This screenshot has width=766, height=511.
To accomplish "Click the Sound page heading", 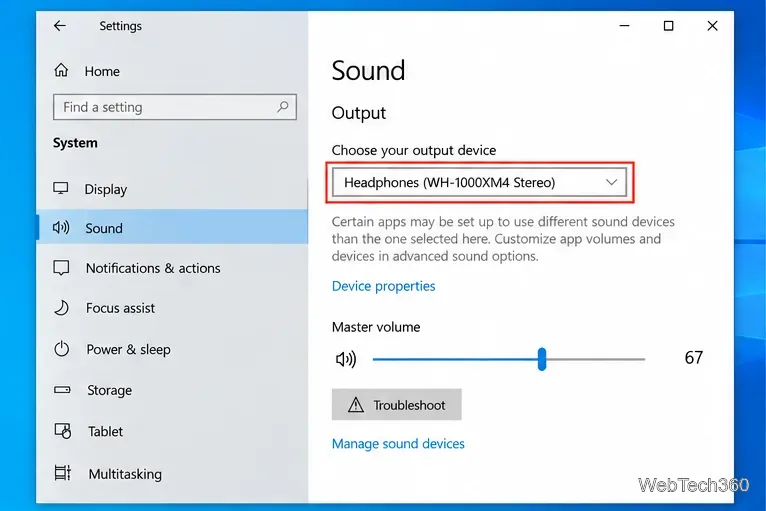I will 368,70.
